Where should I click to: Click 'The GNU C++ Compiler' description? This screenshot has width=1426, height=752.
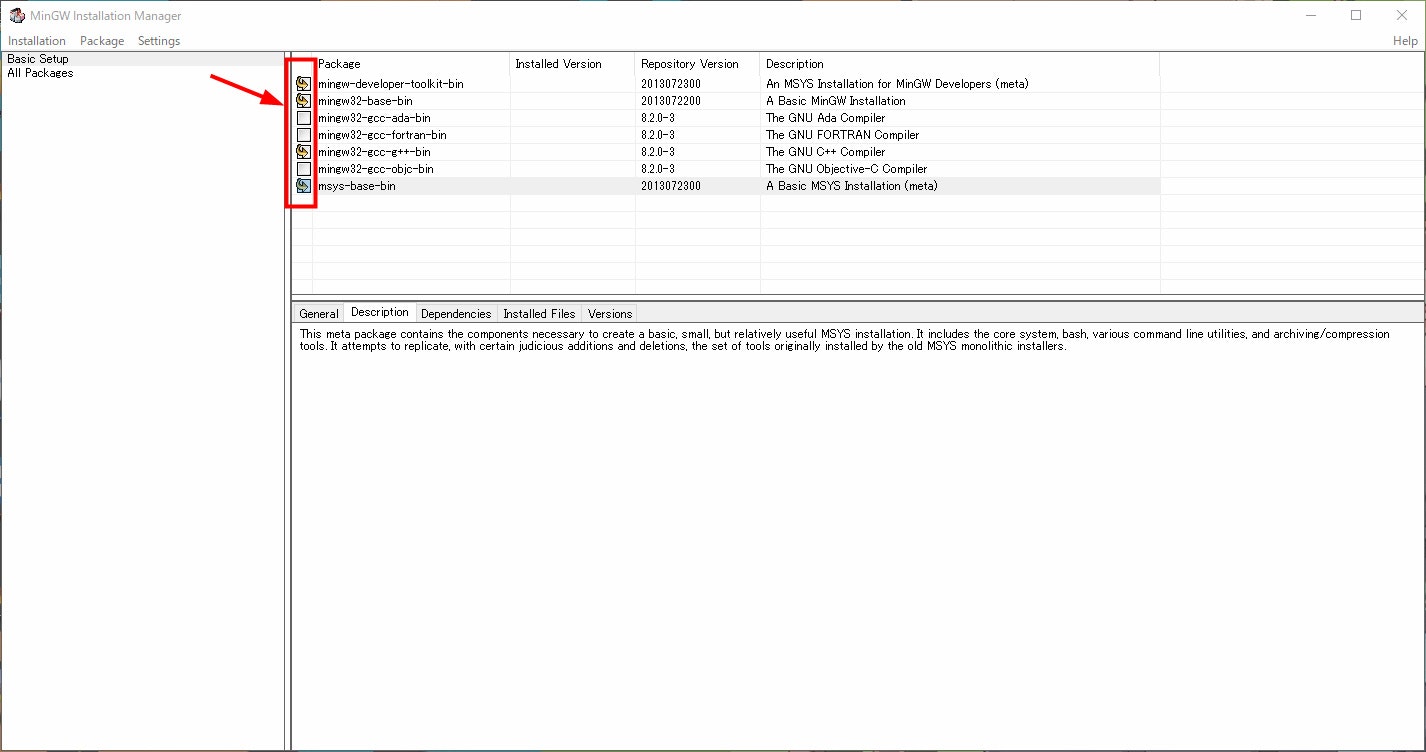(x=825, y=152)
